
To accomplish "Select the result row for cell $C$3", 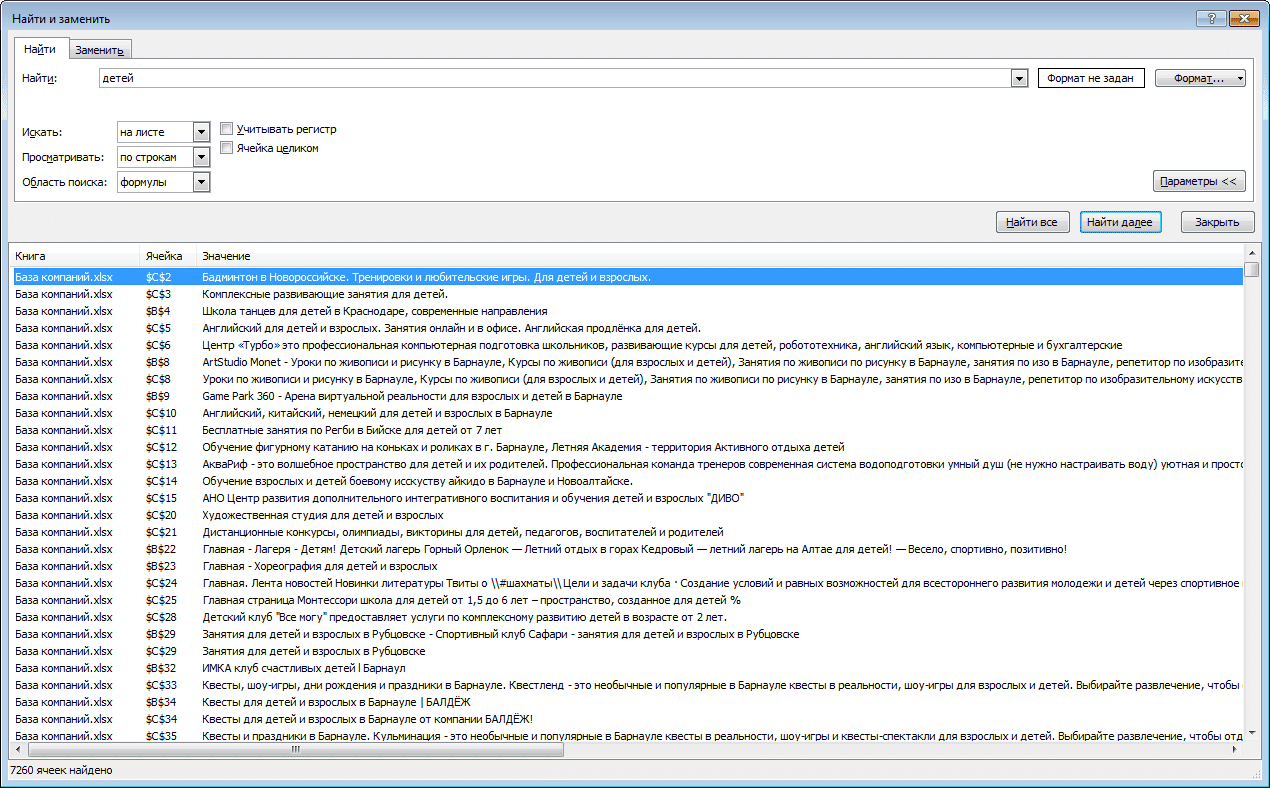I will [627, 294].
